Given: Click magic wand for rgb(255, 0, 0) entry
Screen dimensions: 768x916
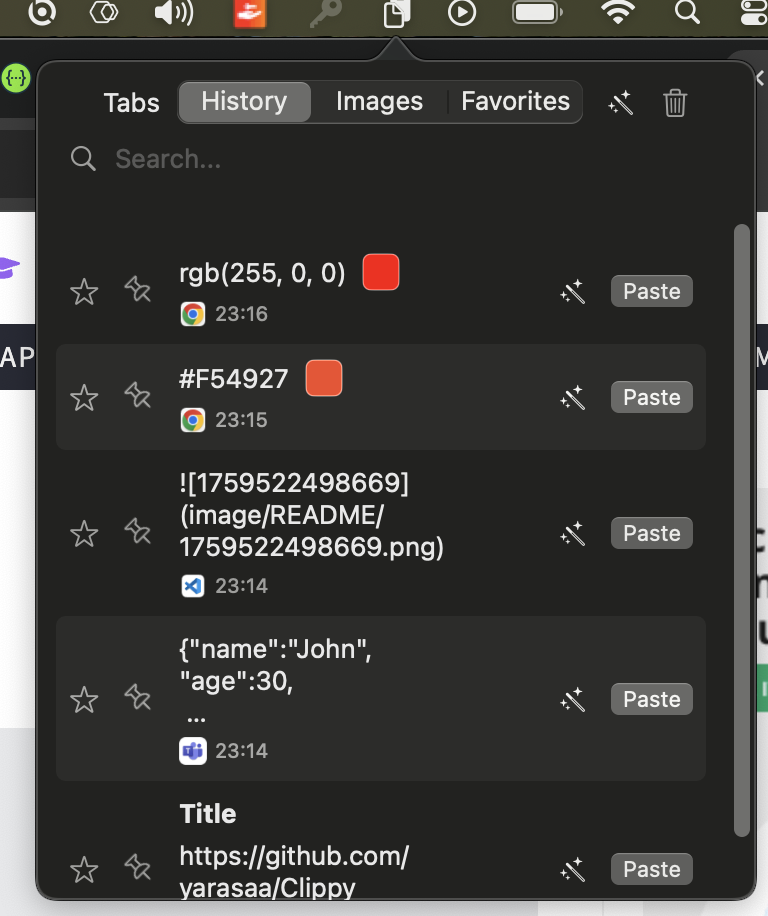Looking at the screenshot, I should pos(572,292).
